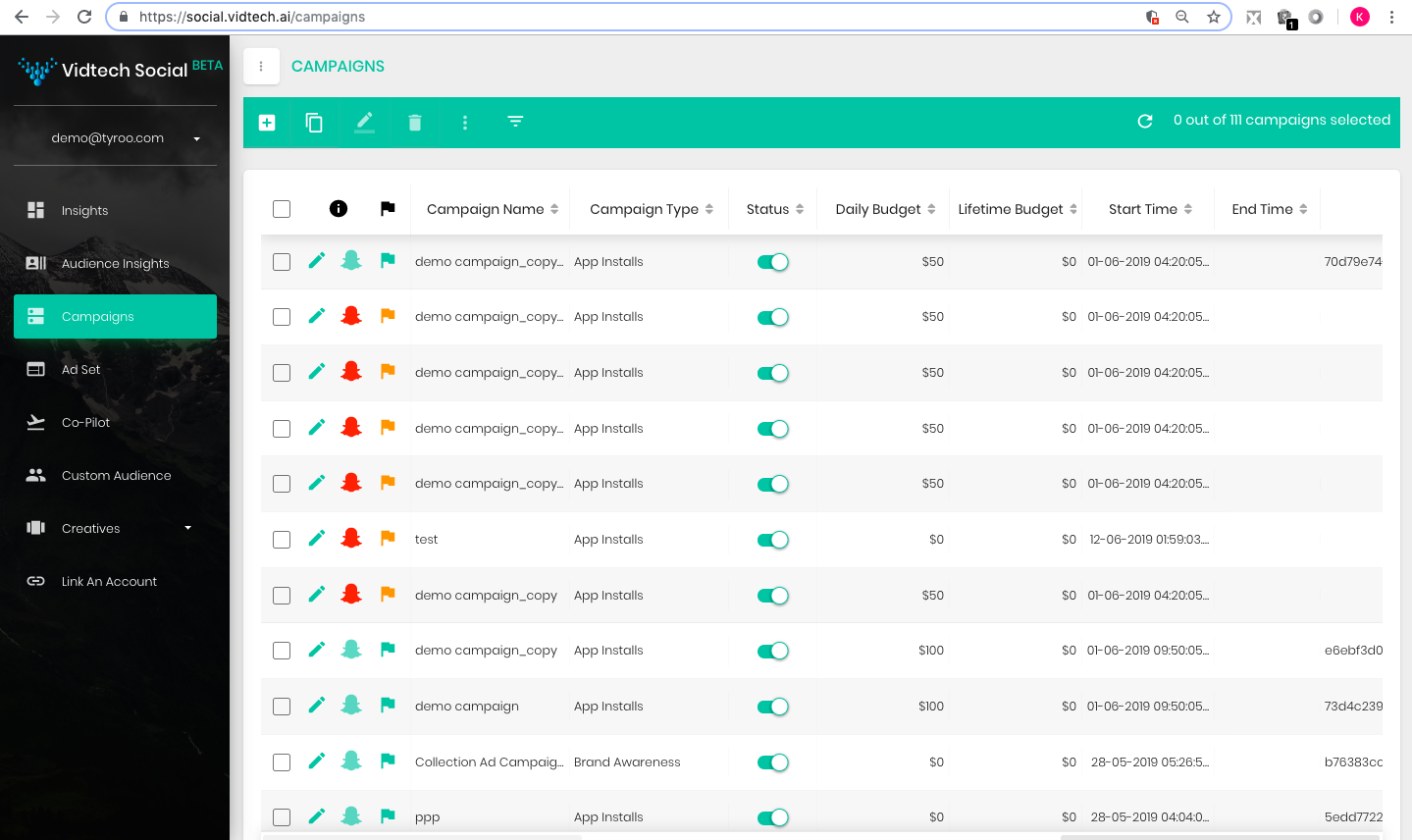Open browser zoom magnifier icon
The height and width of the screenshot is (840, 1412).
[1182, 17]
